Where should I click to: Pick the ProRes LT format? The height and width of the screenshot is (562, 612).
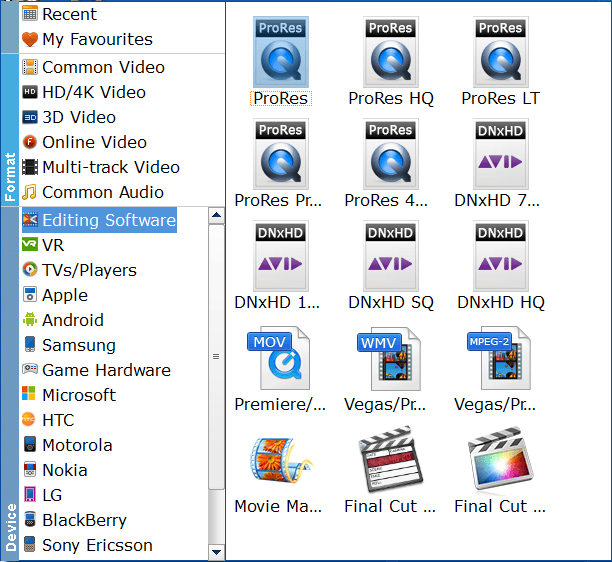501,52
